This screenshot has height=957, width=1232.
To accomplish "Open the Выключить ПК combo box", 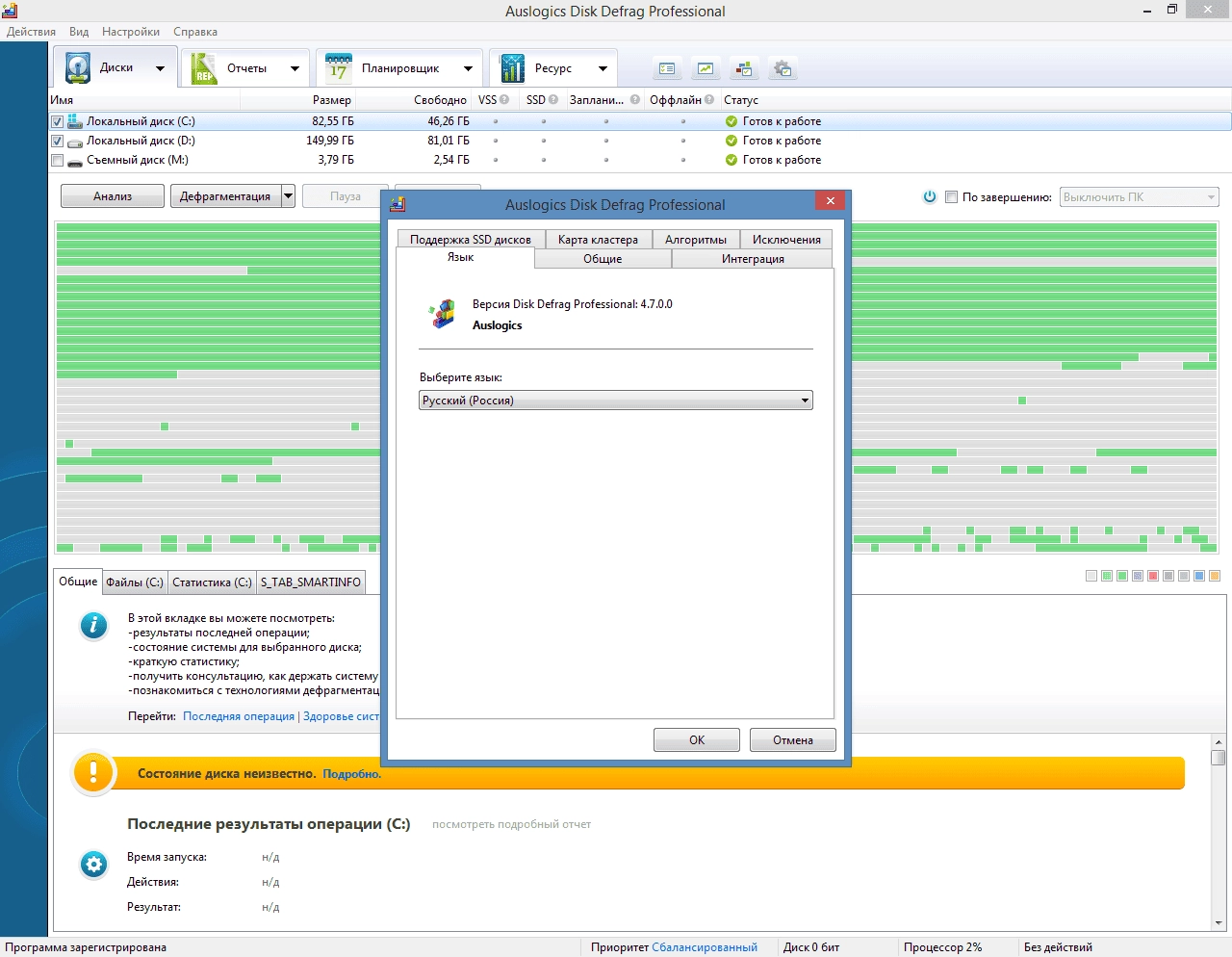I will 1140,197.
